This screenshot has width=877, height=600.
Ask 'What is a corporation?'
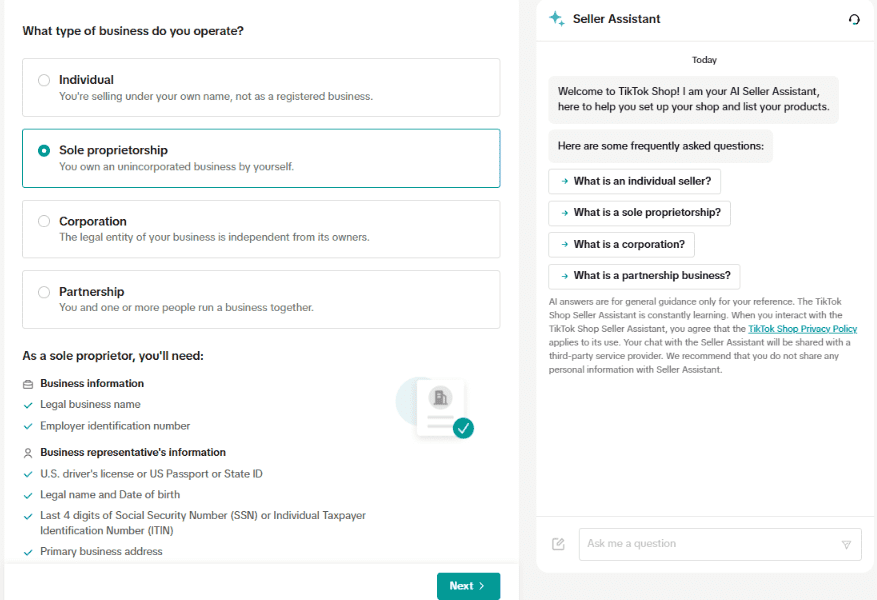point(622,245)
